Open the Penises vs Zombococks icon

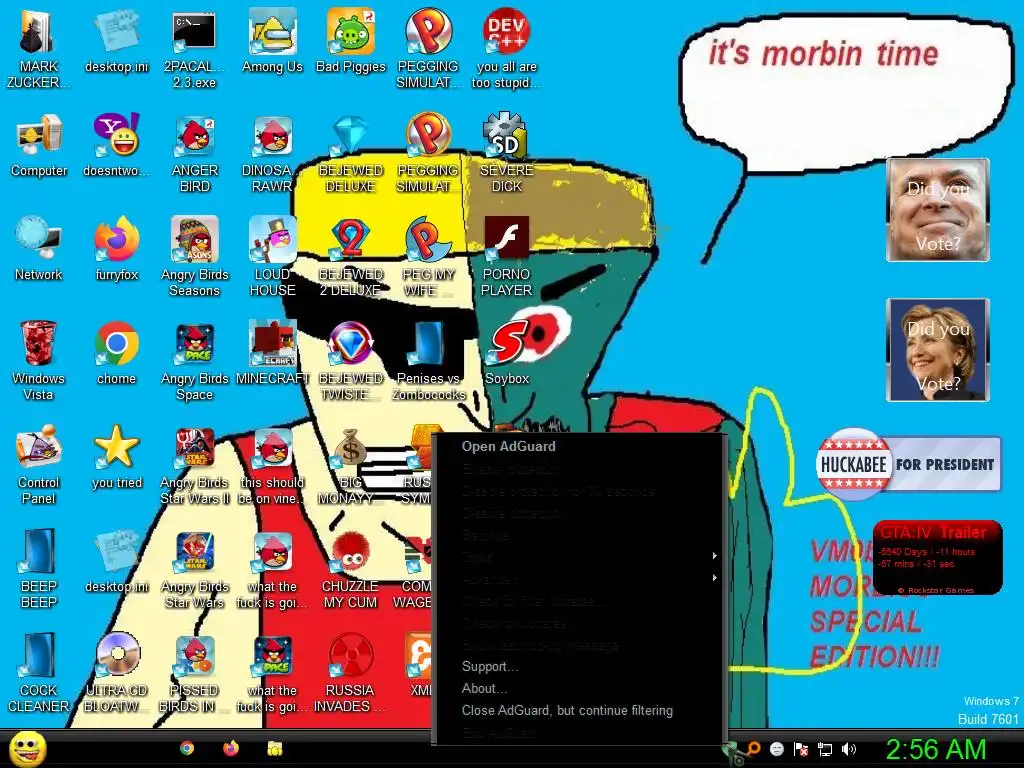(x=428, y=360)
